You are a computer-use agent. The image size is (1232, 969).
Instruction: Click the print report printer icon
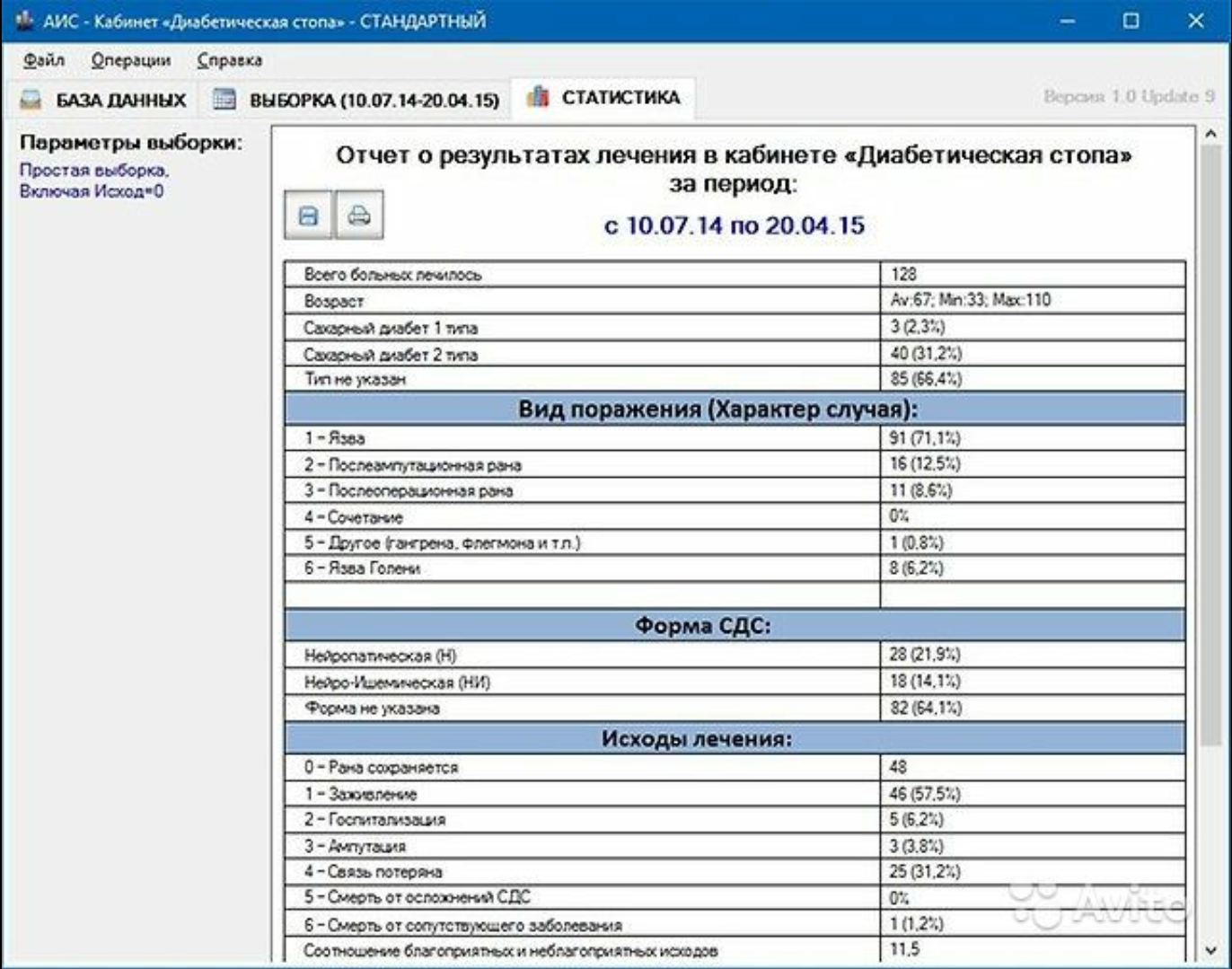(x=359, y=215)
